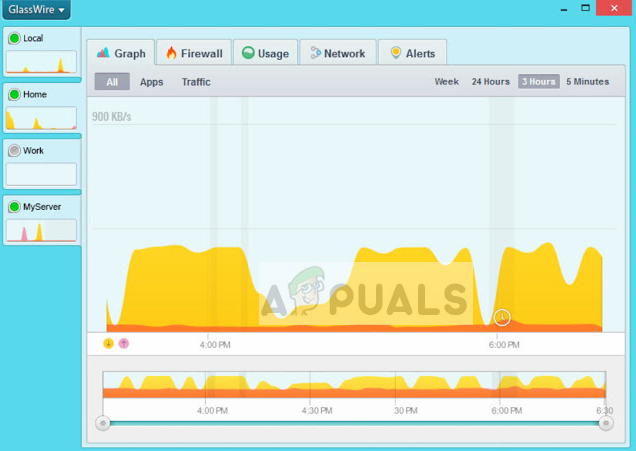Toggle the yellow download arrow indicator
The width and height of the screenshot is (636, 451).
pos(108,344)
